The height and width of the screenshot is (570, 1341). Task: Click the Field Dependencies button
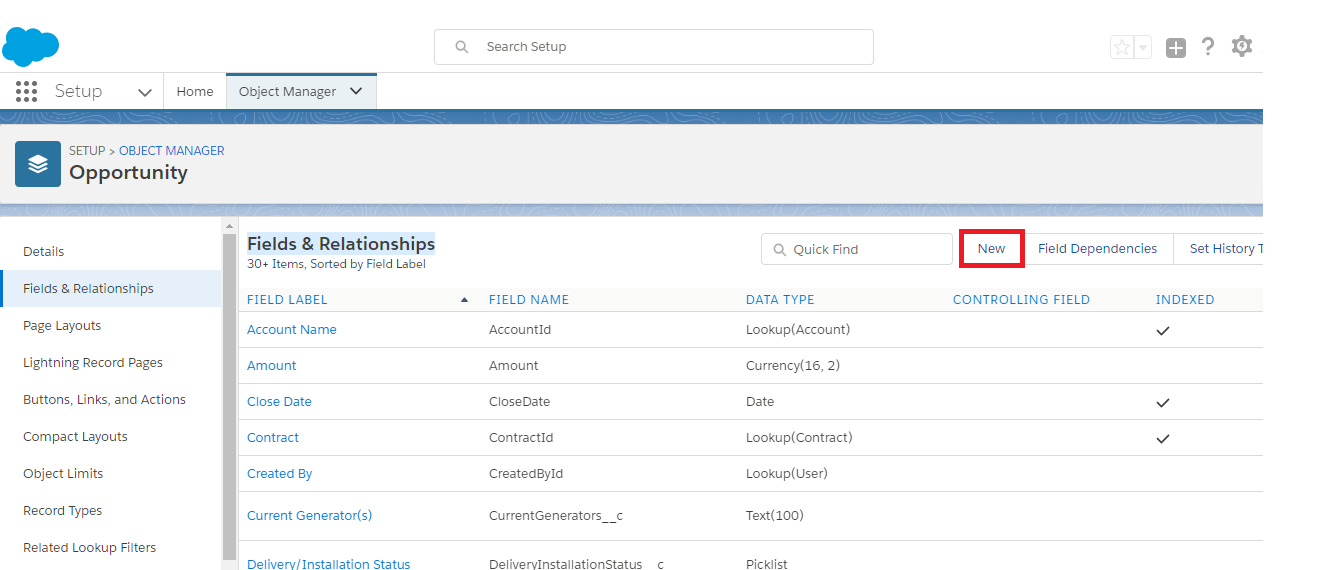tap(1097, 249)
